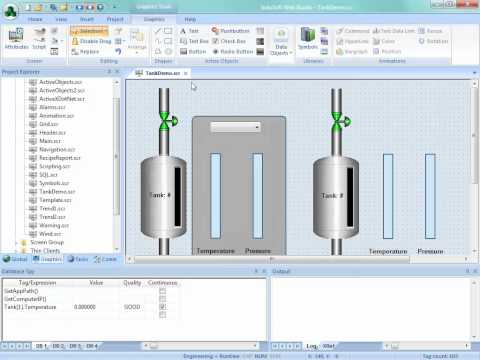Select Grid.scr in Project Explorer
Screen dimensions: 480x360
(x=48, y=124)
